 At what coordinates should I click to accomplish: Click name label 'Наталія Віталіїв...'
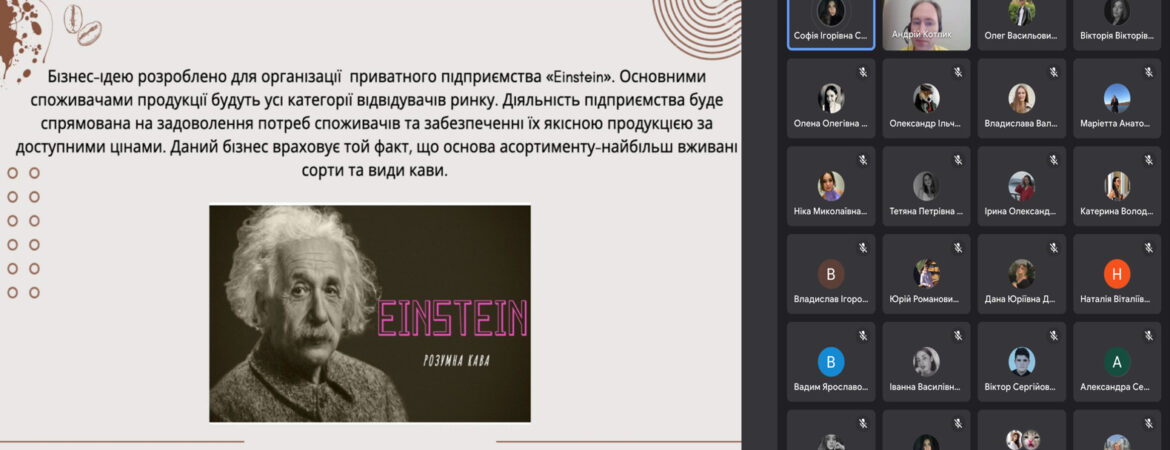(1116, 299)
